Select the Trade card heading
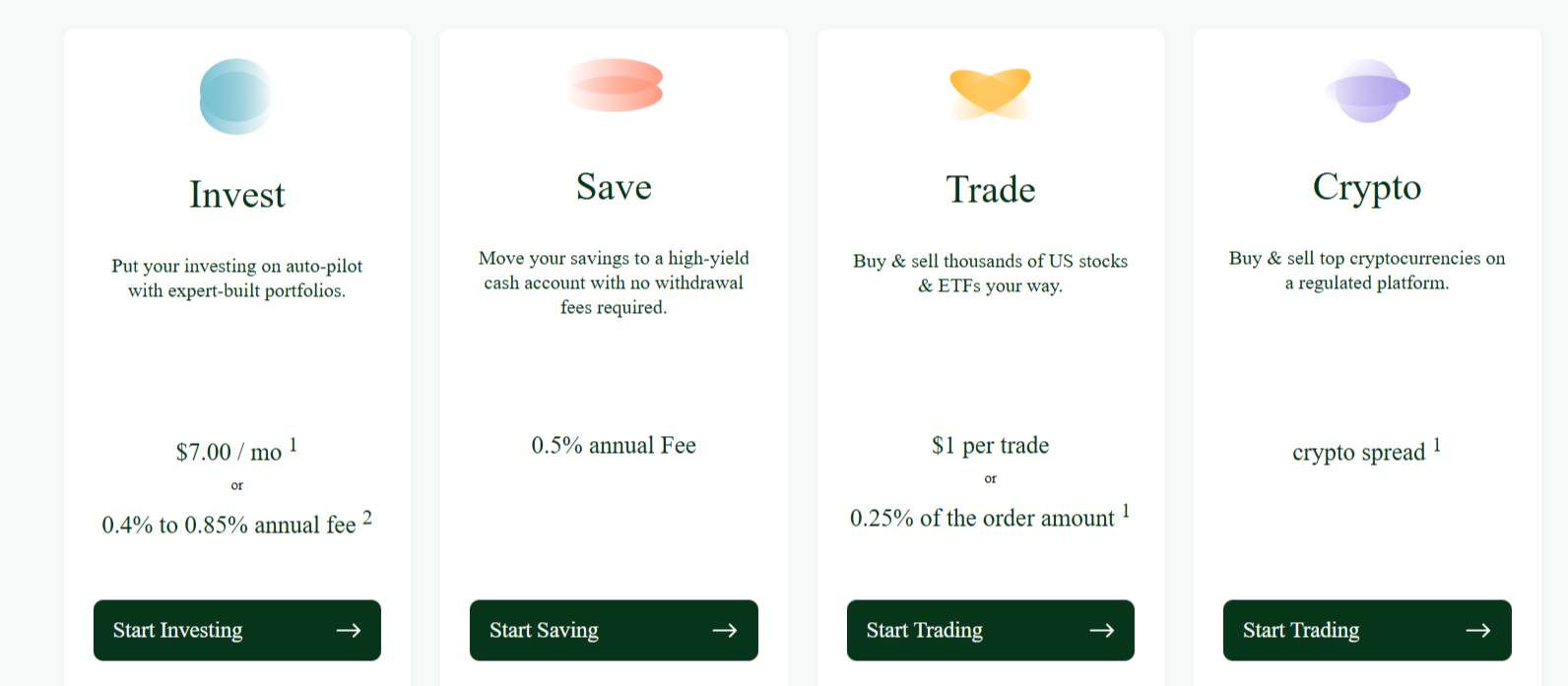The height and width of the screenshot is (686, 1568). point(991,190)
